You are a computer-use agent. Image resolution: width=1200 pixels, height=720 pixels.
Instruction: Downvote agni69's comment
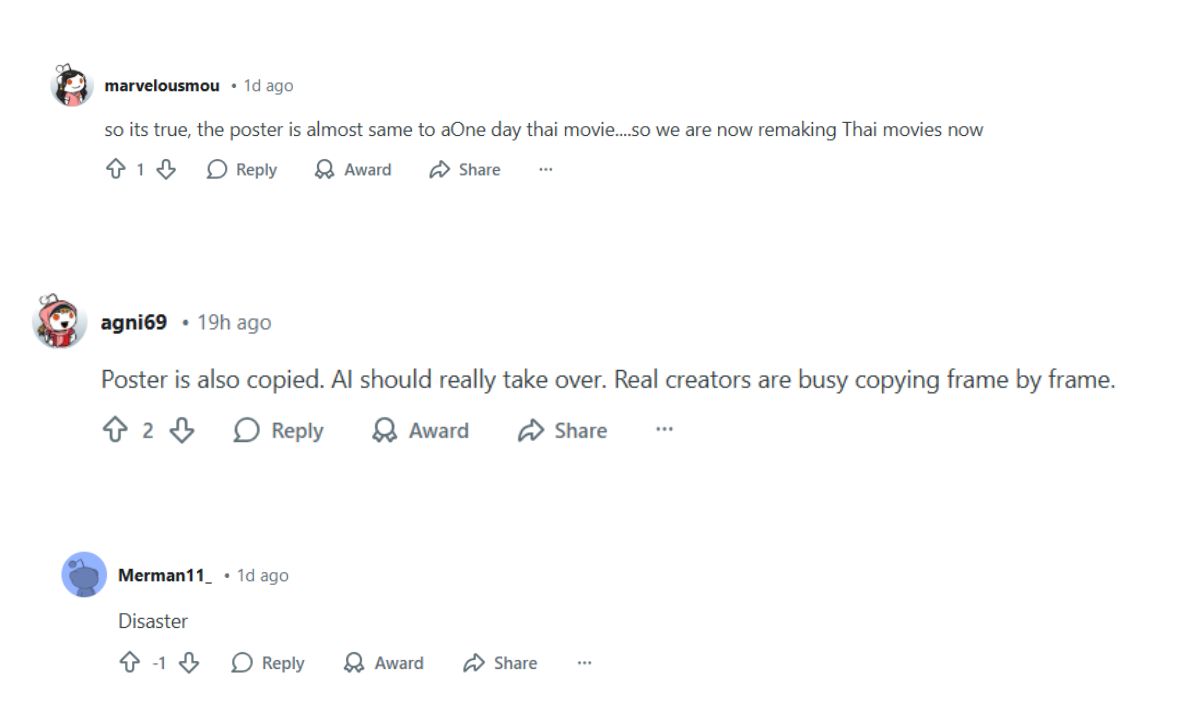click(x=183, y=430)
